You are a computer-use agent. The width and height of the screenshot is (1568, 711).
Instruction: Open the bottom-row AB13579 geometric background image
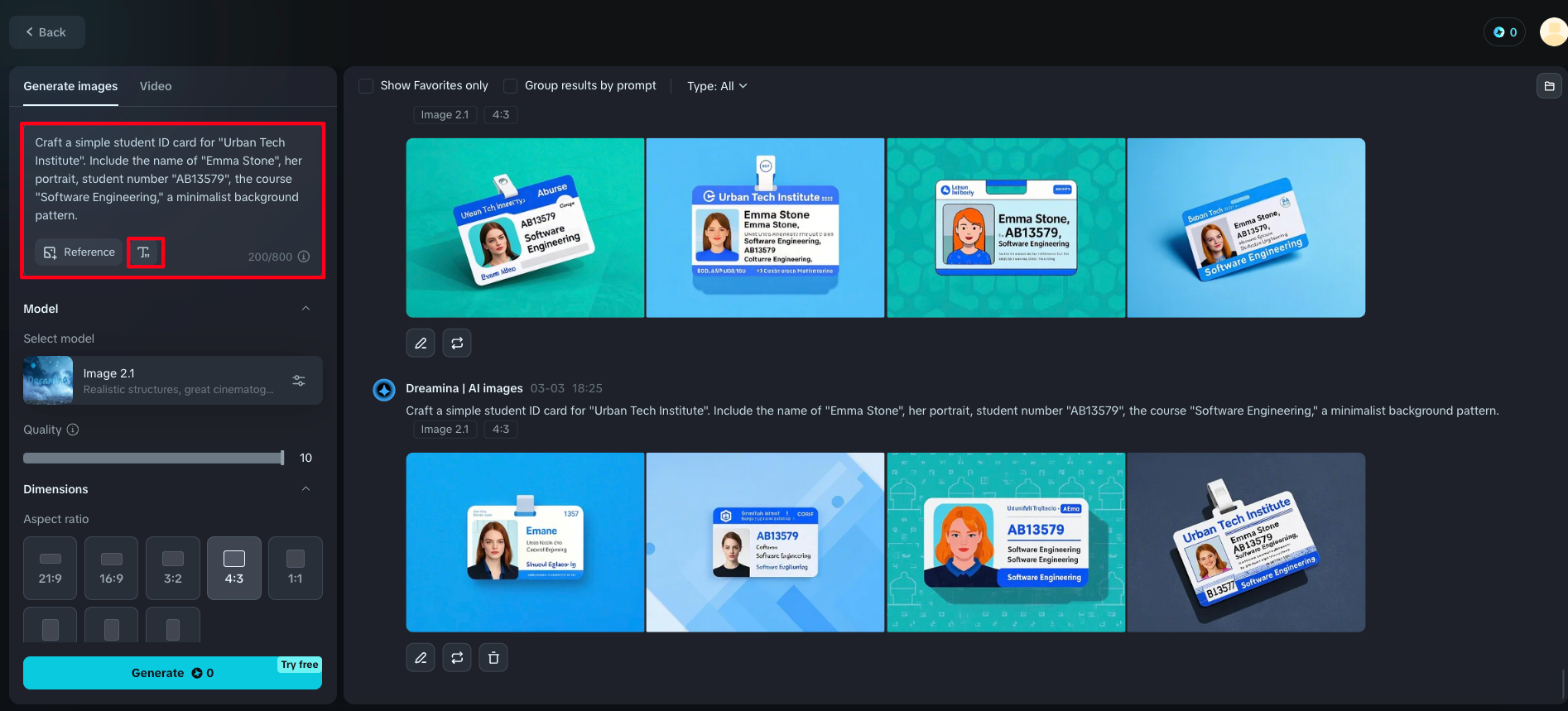coord(765,542)
